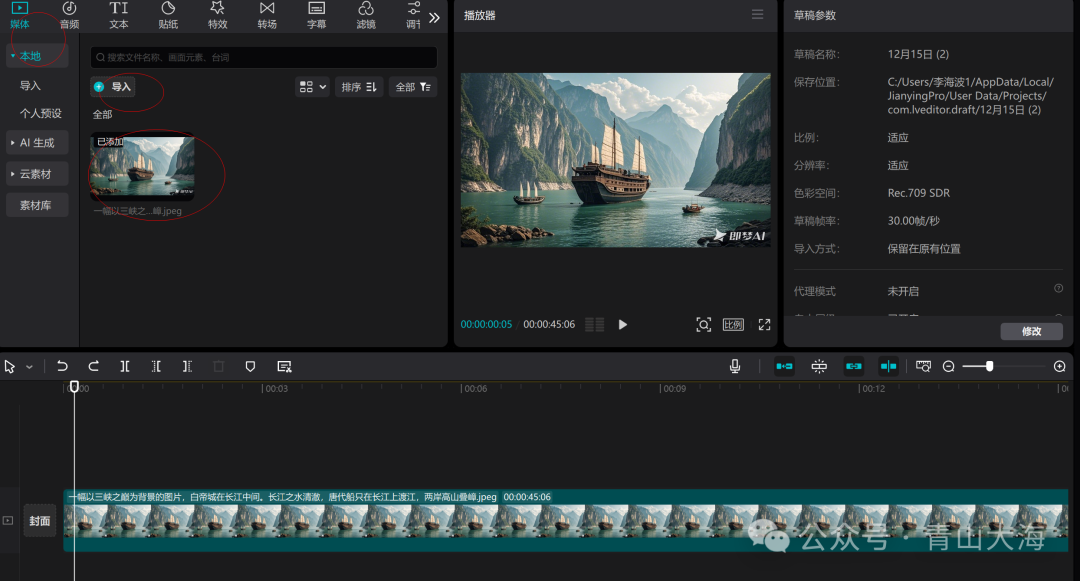Click the 修改 button in draft parameters
The height and width of the screenshot is (581, 1080).
click(1031, 331)
